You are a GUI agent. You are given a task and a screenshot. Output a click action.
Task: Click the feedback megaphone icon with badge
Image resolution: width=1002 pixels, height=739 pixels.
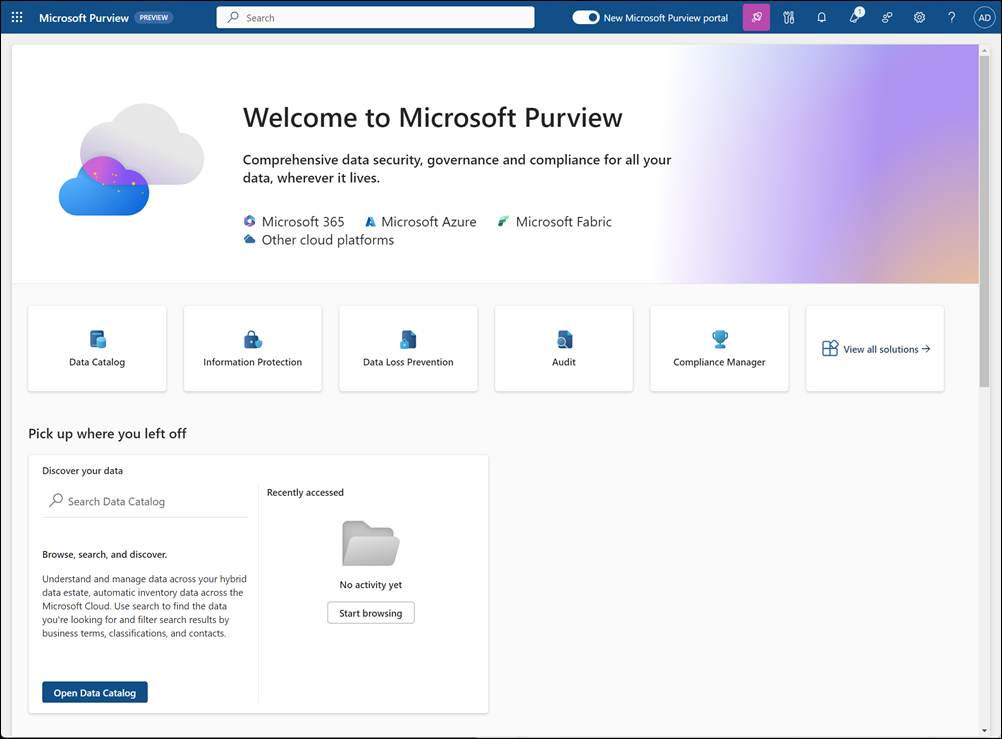tap(854, 17)
